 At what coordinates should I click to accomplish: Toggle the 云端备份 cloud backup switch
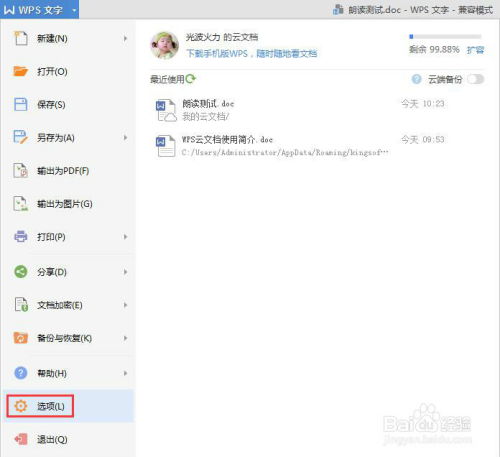[x=475, y=79]
